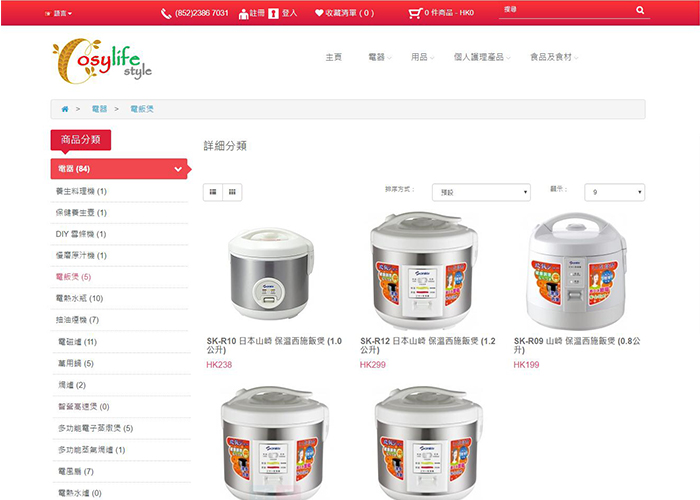Open the items-per-page dropdown showing 9
Image resolution: width=700 pixels, height=500 pixels.
(614, 192)
